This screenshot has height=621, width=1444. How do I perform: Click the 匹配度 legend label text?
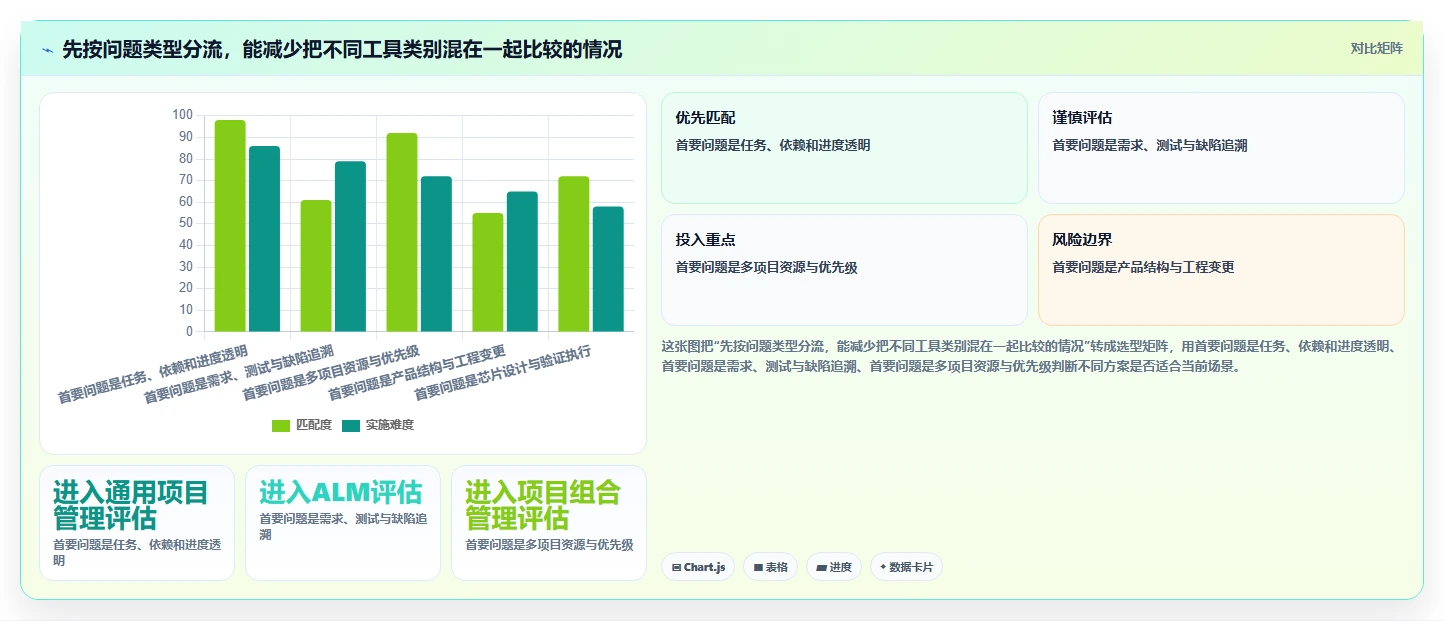tap(314, 426)
